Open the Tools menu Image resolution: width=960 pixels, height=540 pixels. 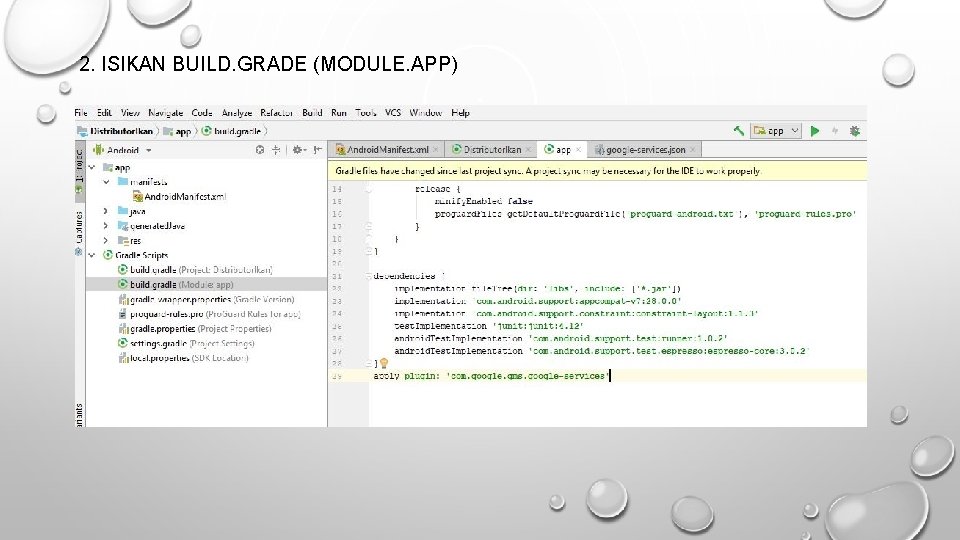tap(366, 113)
